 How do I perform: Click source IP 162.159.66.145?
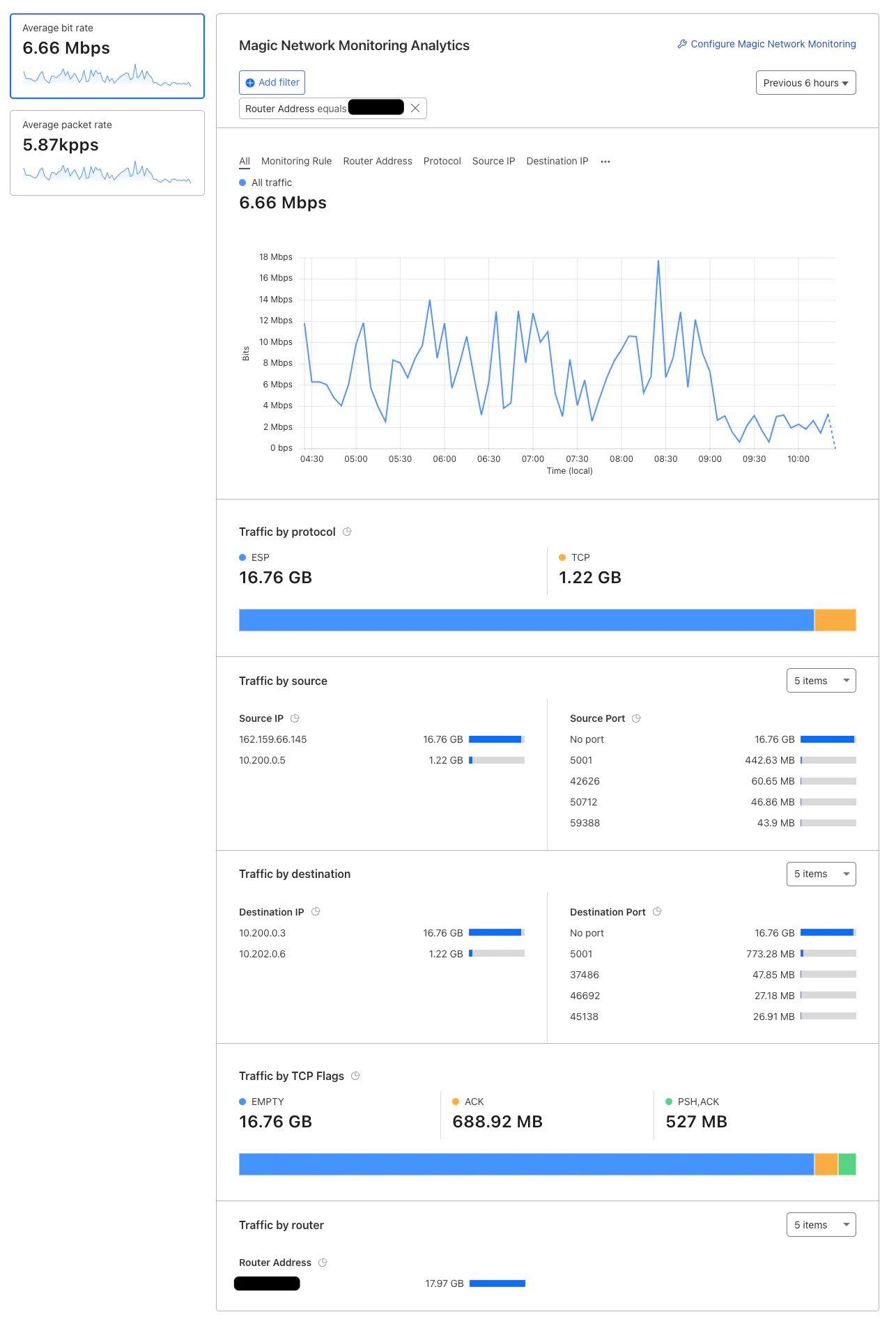[273, 739]
